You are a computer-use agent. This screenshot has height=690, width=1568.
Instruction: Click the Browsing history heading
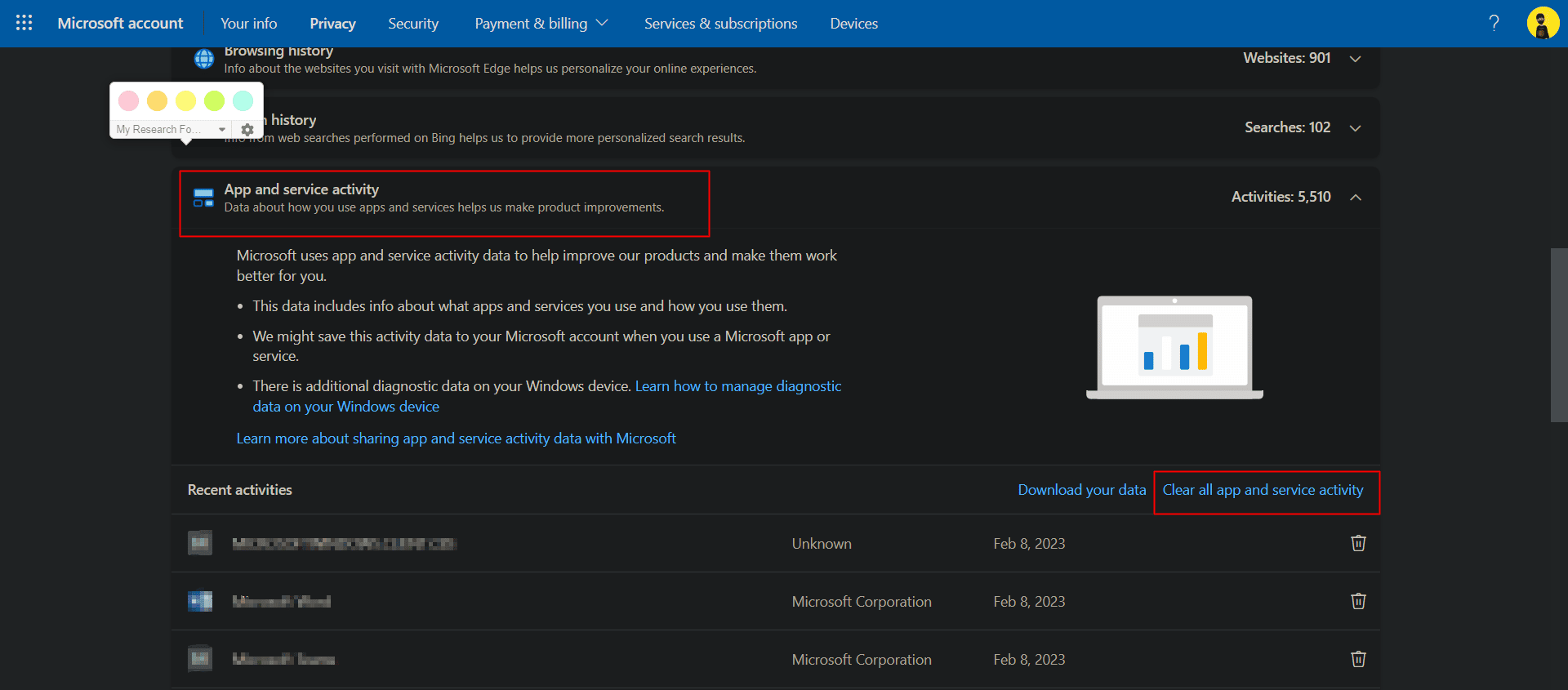[278, 51]
